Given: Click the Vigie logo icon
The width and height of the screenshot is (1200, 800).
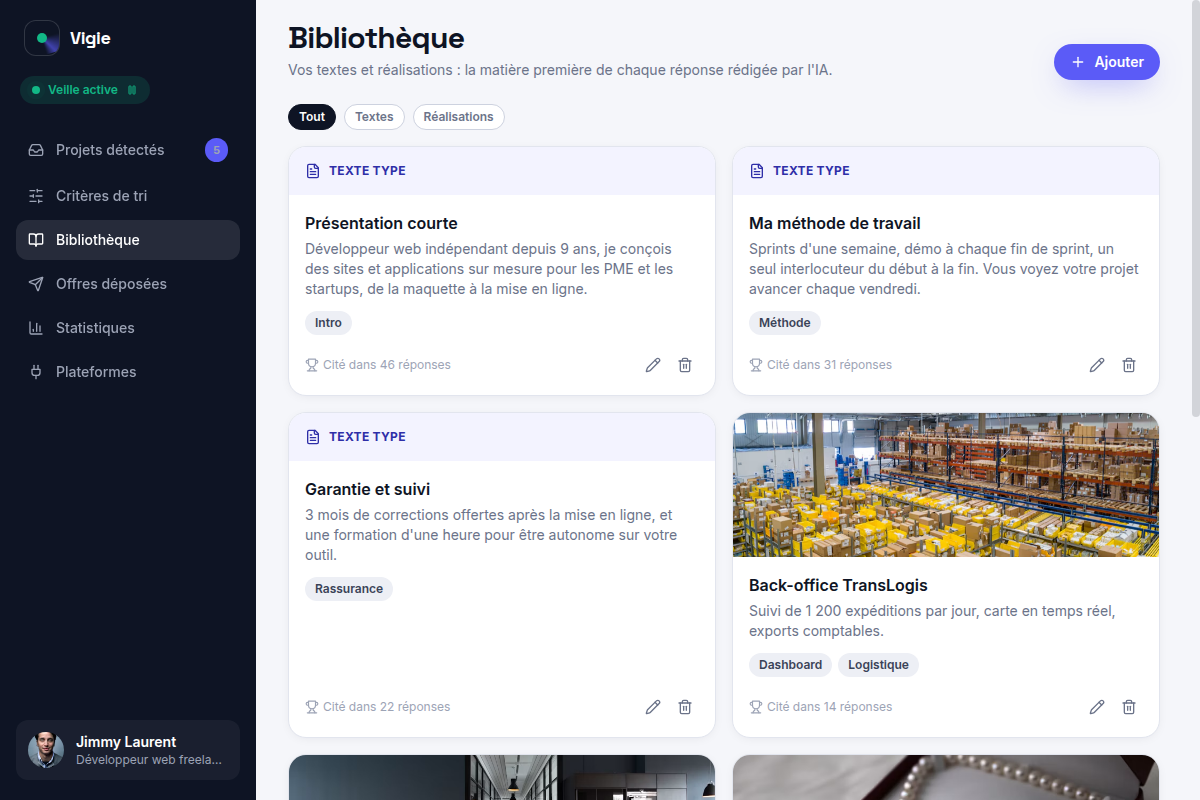Looking at the screenshot, I should [x=42, y=39].
